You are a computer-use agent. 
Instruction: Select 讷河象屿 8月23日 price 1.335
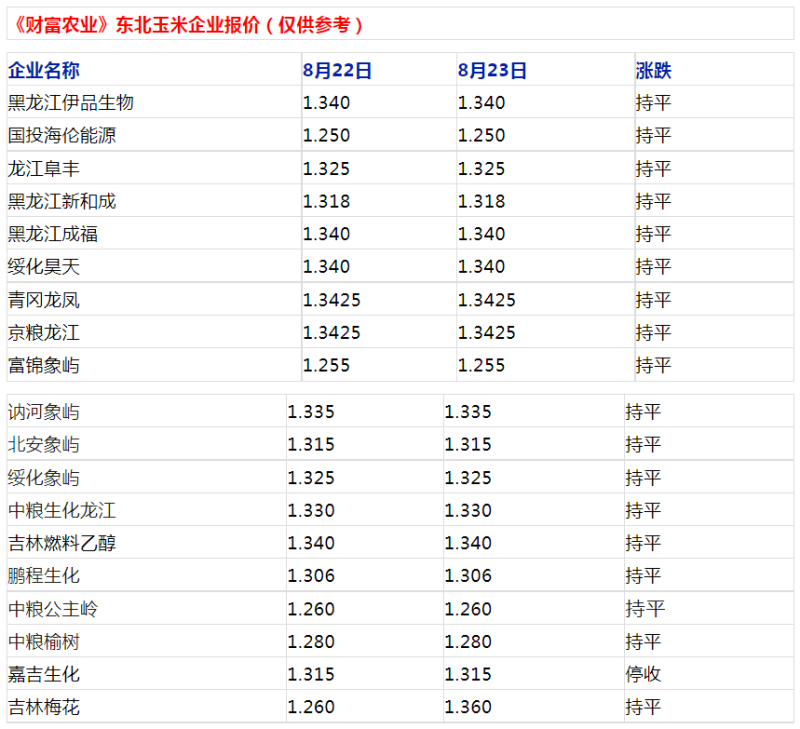(468, 412)
